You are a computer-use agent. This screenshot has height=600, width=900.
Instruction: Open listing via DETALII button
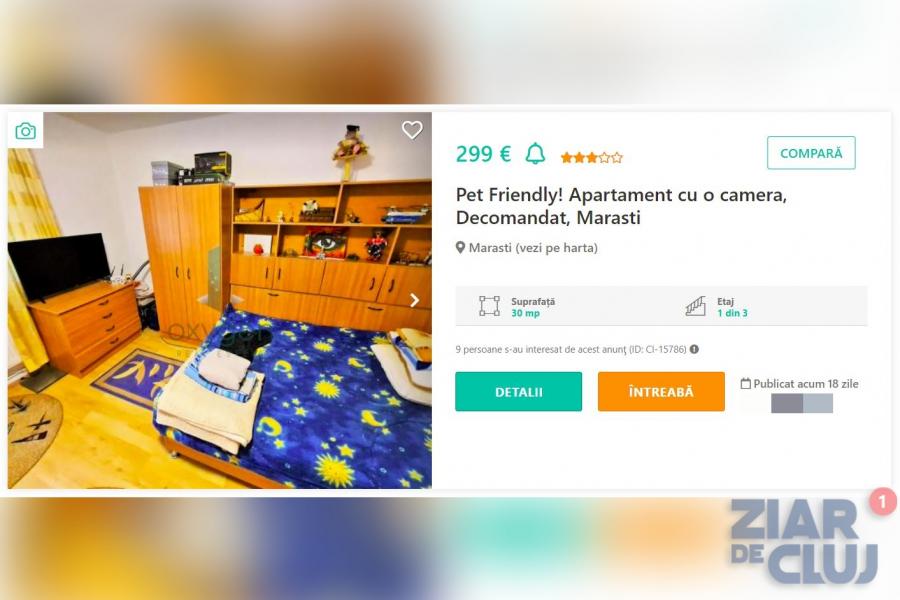[518, 392]
